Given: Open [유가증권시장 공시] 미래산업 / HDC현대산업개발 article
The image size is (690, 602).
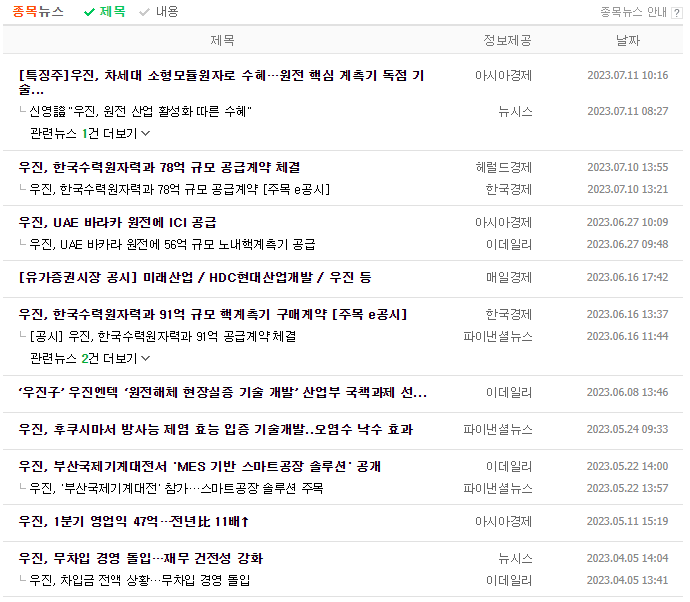Looking at the screenshot, I should point(195,277).
